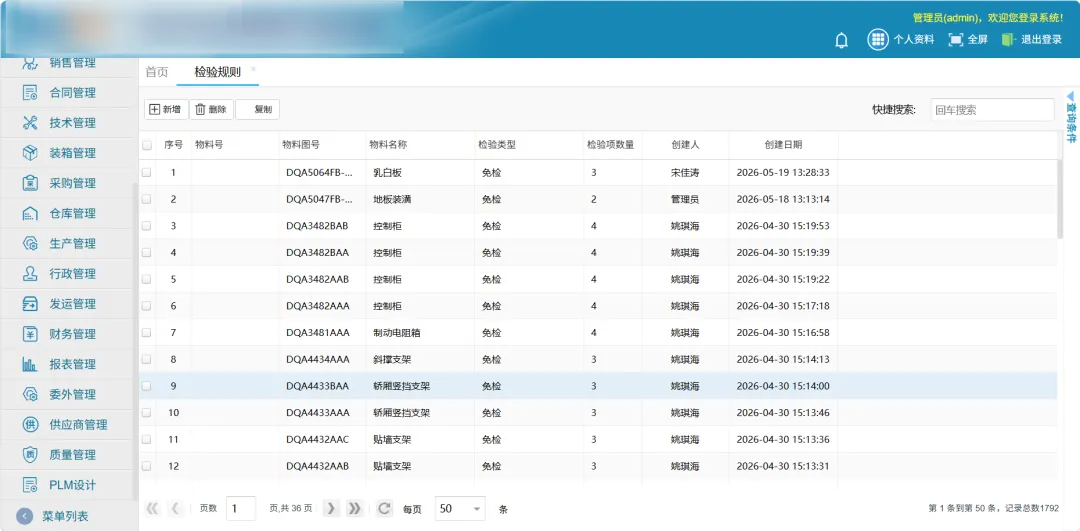The height and width of the screenshot is (531, 1080).
Task: Select DQA3482AAA cell in row 6
Action: click(318, 306)
